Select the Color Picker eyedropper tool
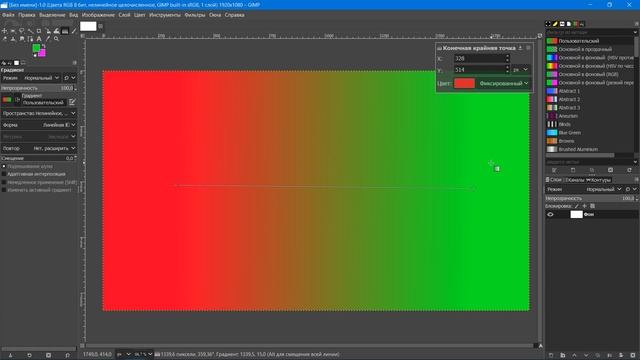Screen dimensions: 640x360 48,39
